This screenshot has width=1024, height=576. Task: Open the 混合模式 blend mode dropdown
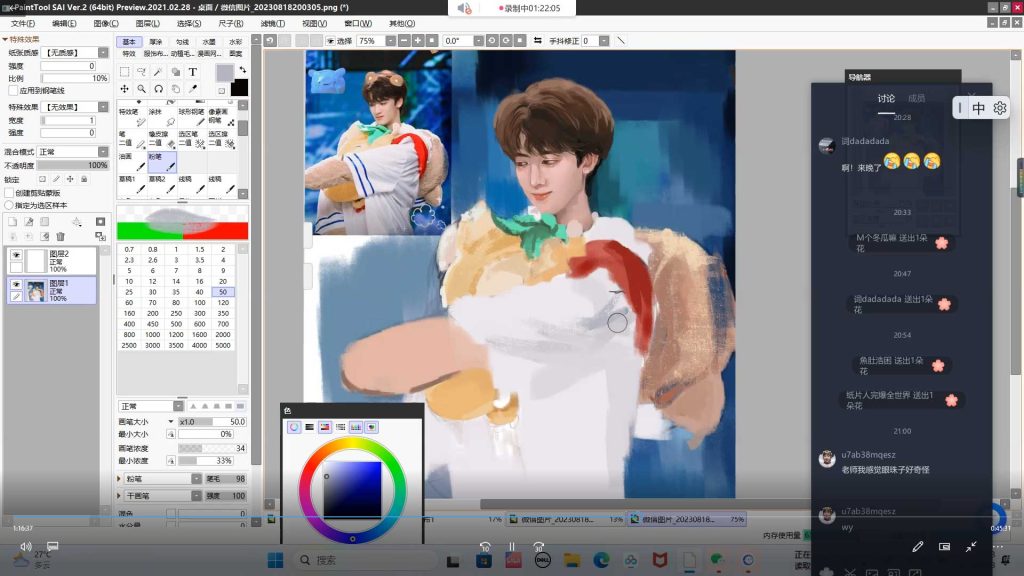pyautogui.click(x=73, y=152)
